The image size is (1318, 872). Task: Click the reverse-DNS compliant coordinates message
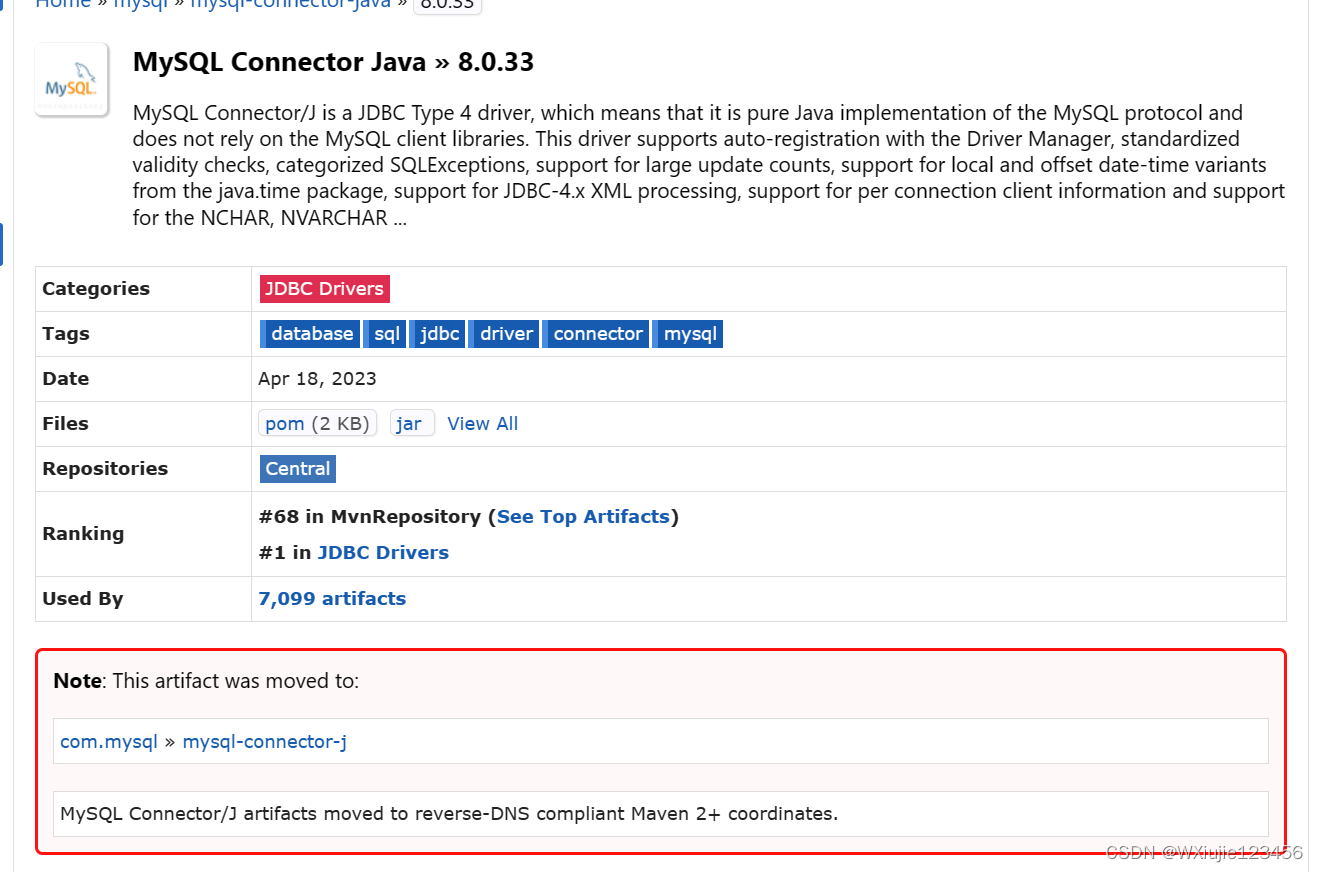pyautogui.click(x=449, y=814)
